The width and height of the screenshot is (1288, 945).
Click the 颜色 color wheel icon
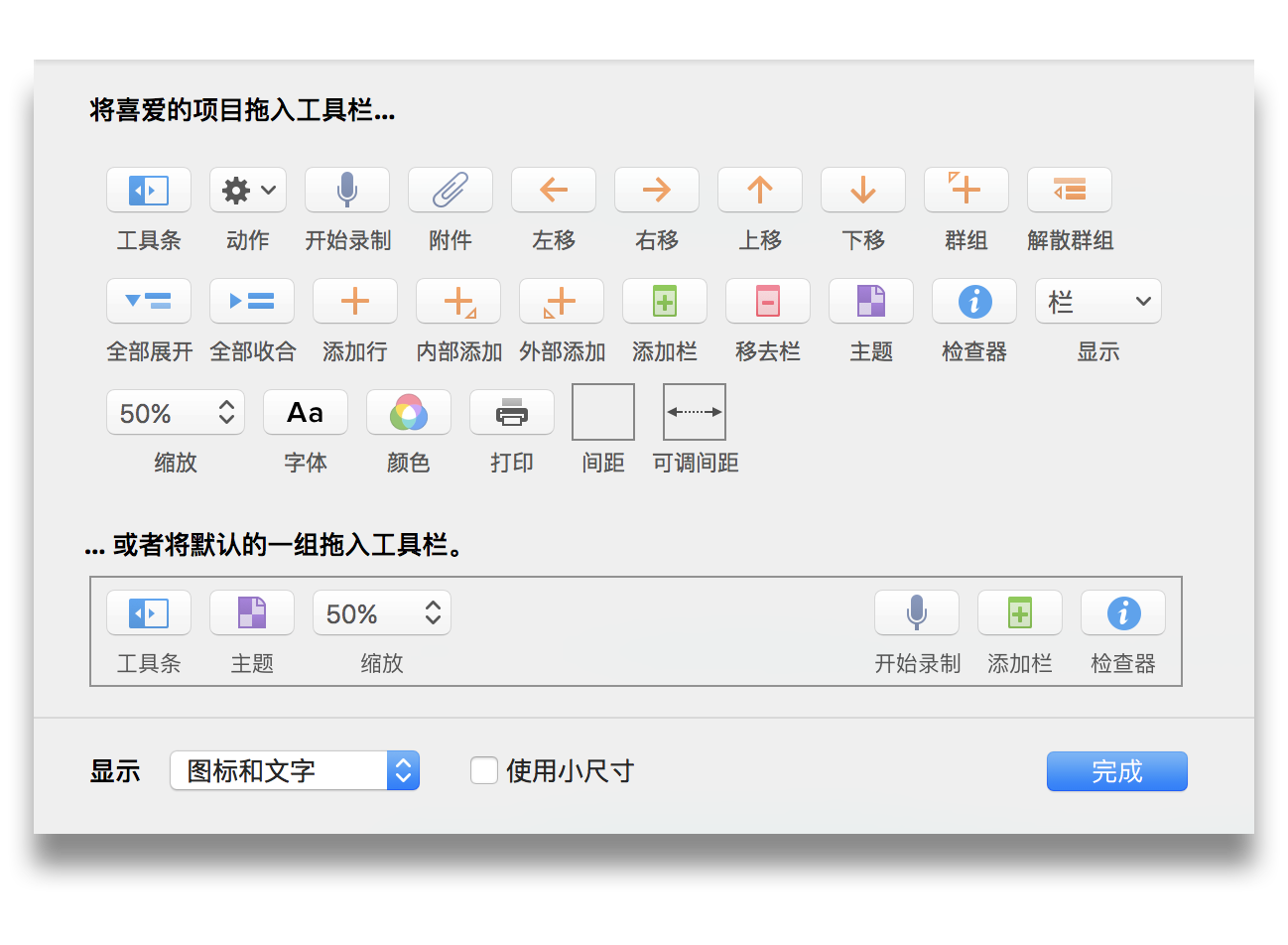409,412
